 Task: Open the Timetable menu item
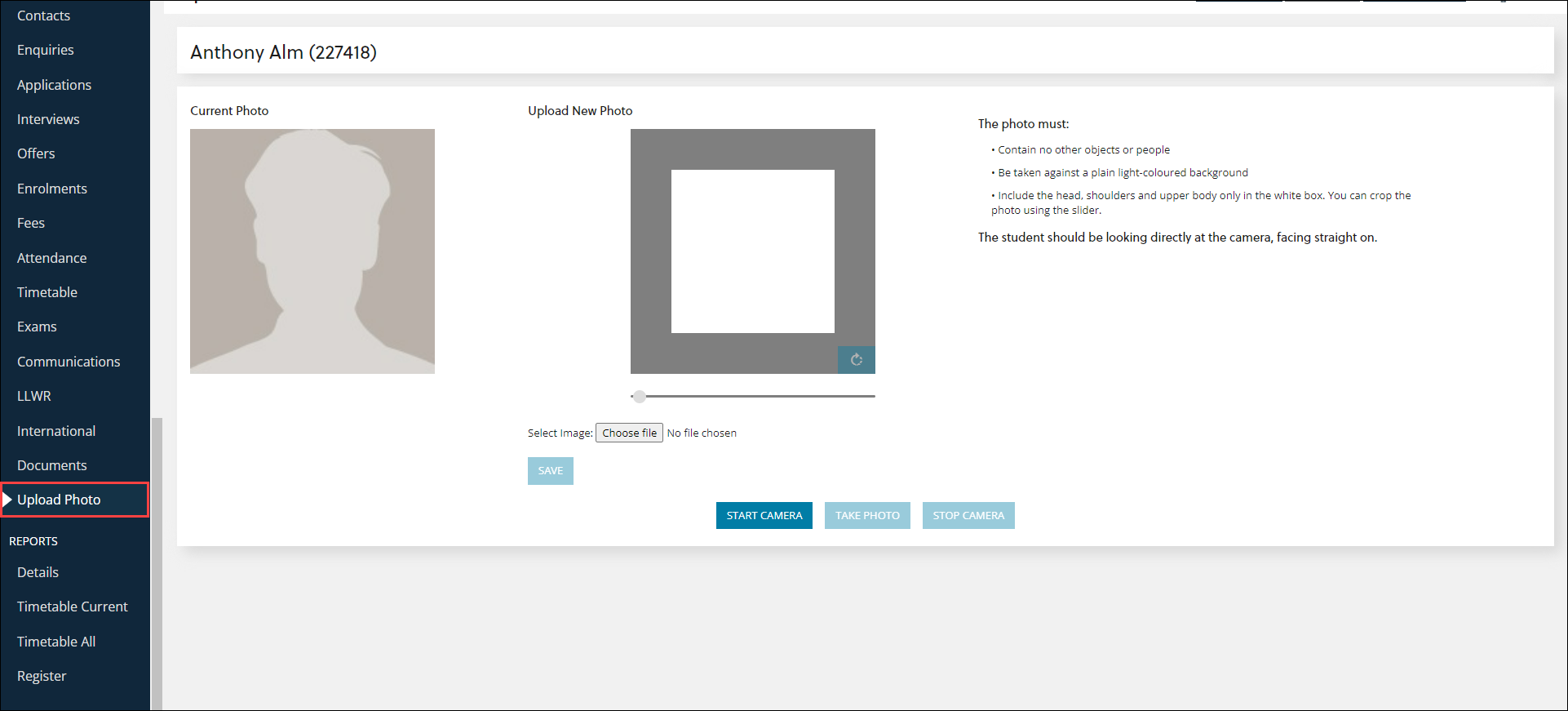click(x=47, y=292)
